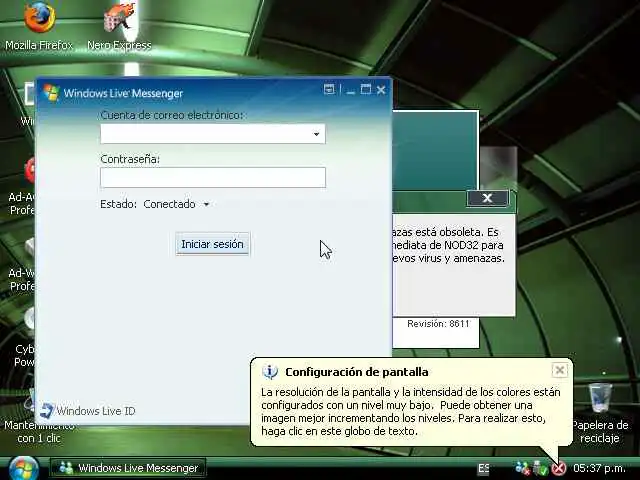The width and height of the screenshot is (640, 480).
Task: Close the Configuración de pantalla balloon
Action: point(560,370)
